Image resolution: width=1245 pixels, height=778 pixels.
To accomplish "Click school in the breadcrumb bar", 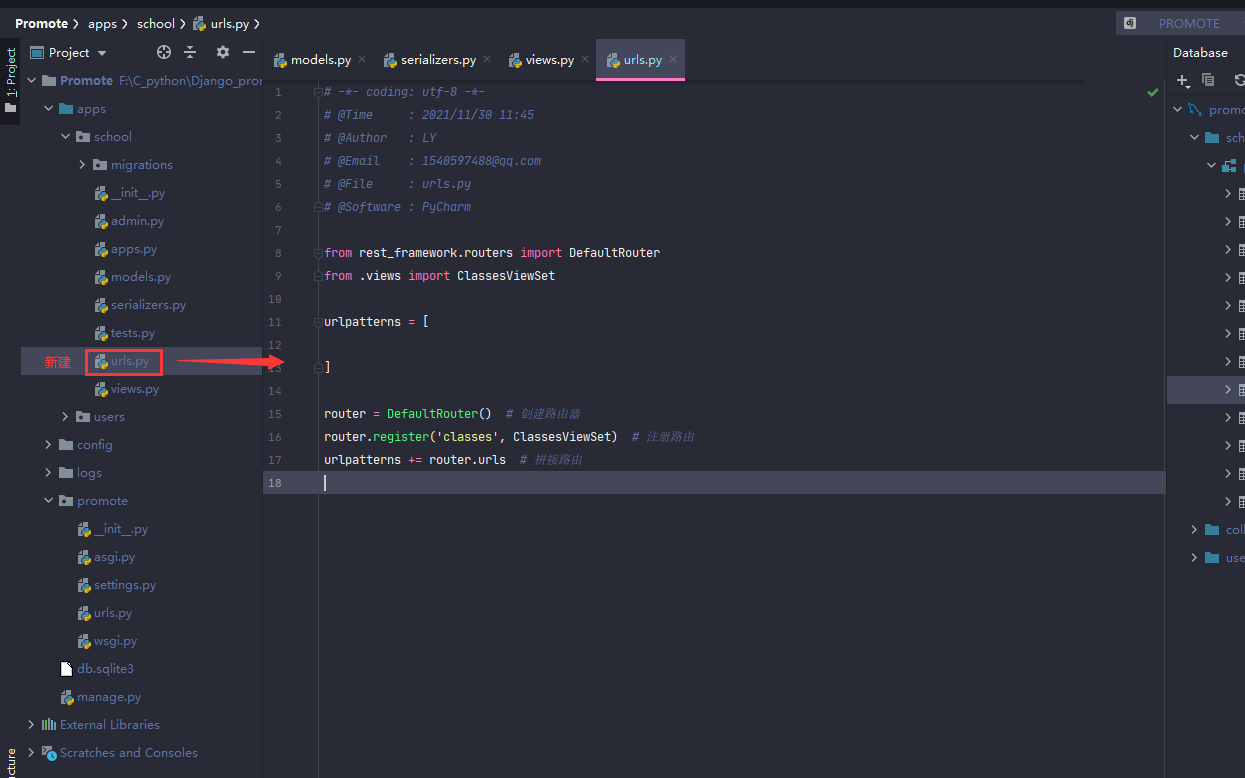I will [156, 23].
